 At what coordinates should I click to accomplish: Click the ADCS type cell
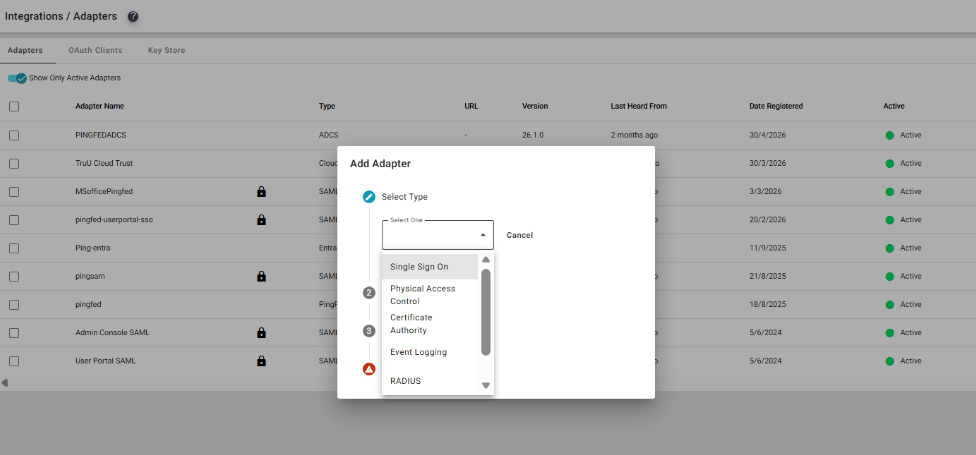(328, 135)
